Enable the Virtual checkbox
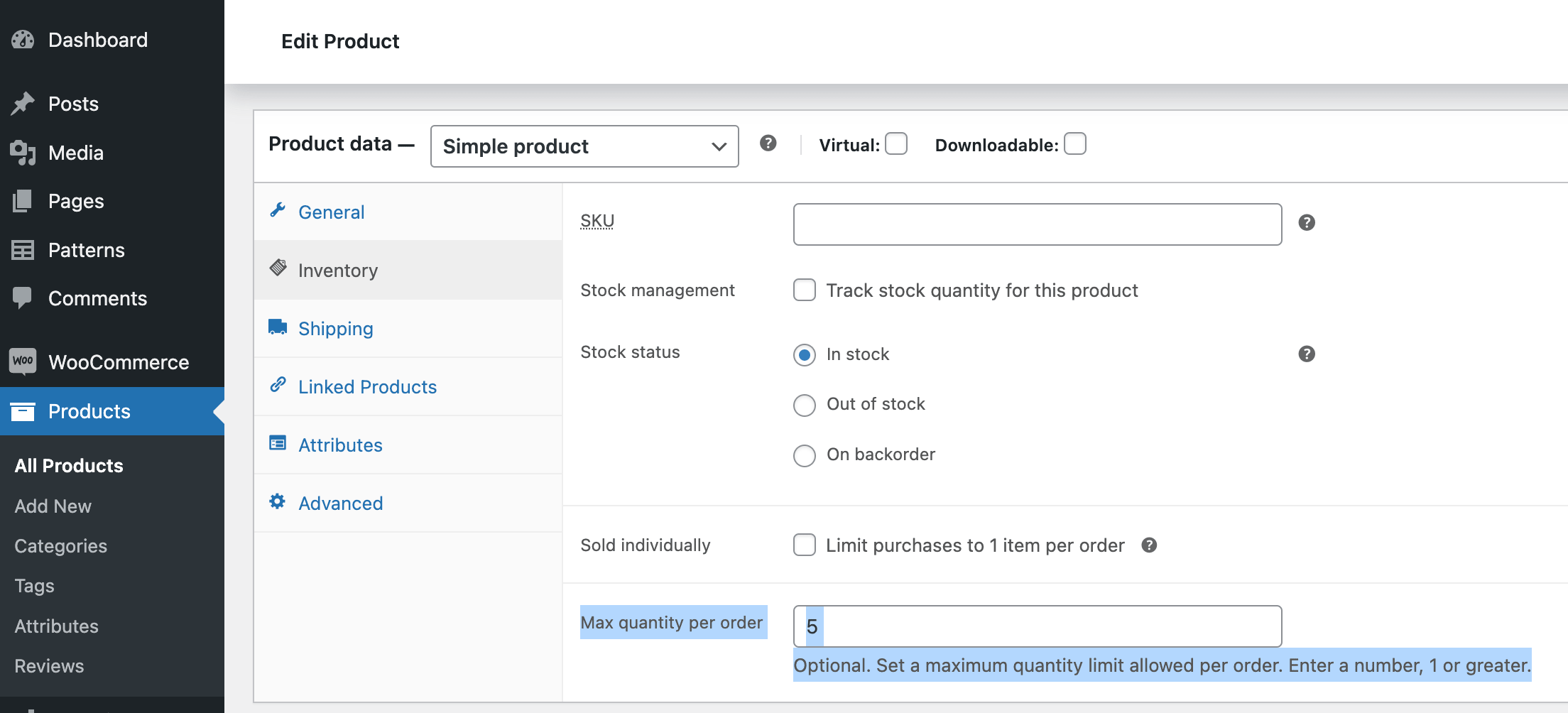Viewport: 1568px width, 713px height. coord(896,143)
